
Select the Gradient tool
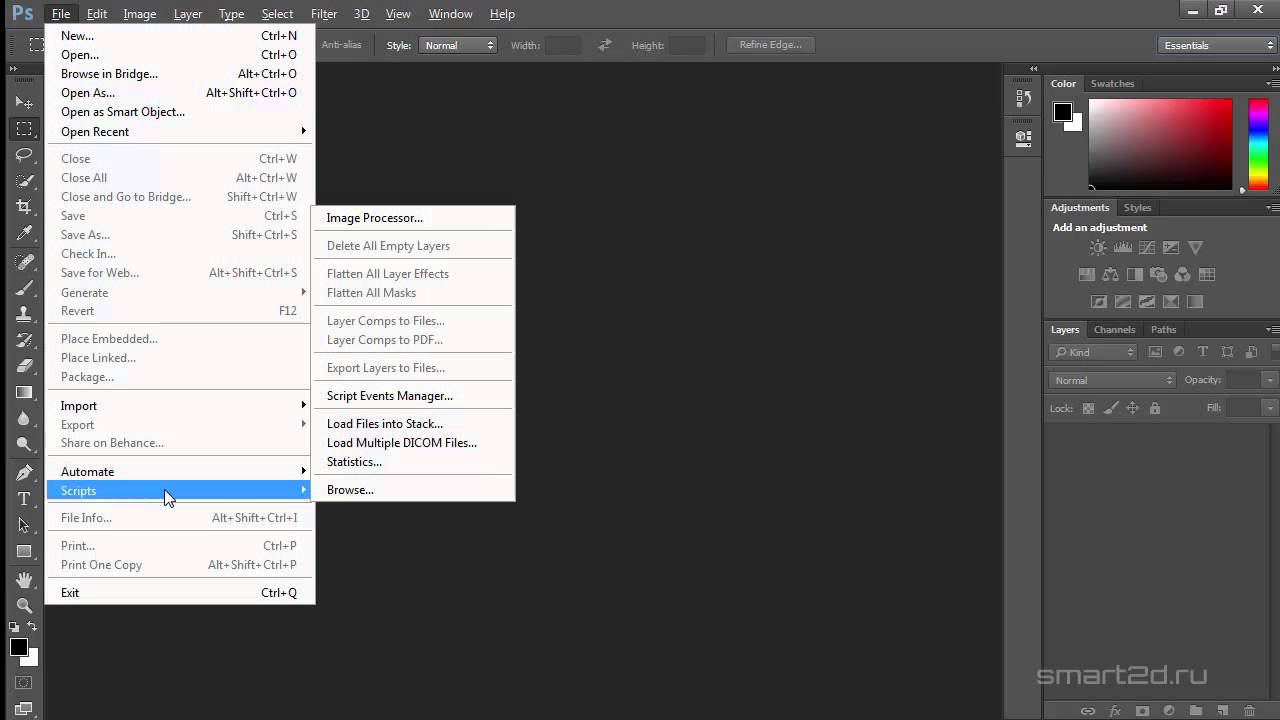coord(24,392)
